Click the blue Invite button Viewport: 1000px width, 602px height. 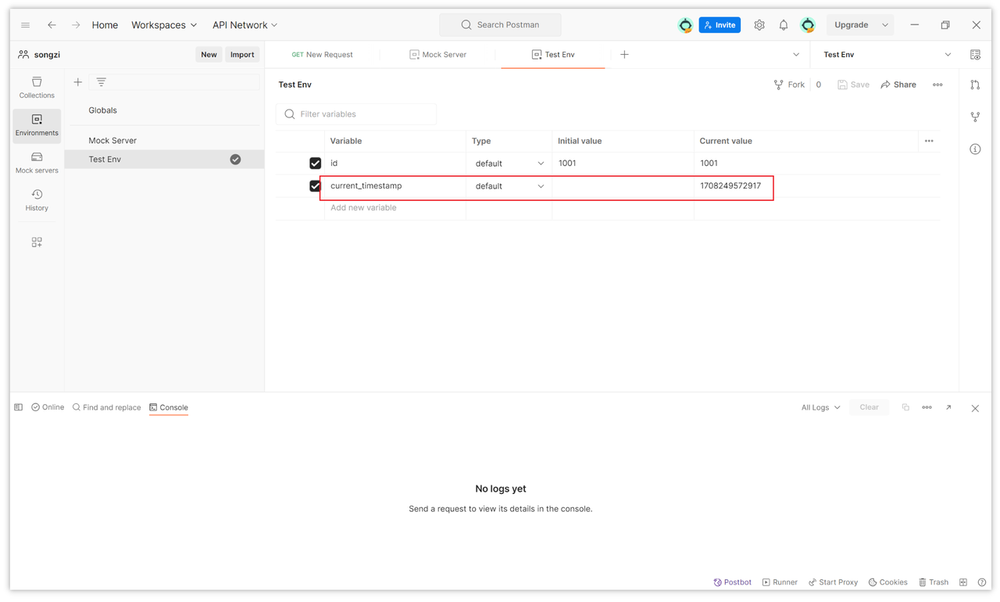click(x=719, y=25)
